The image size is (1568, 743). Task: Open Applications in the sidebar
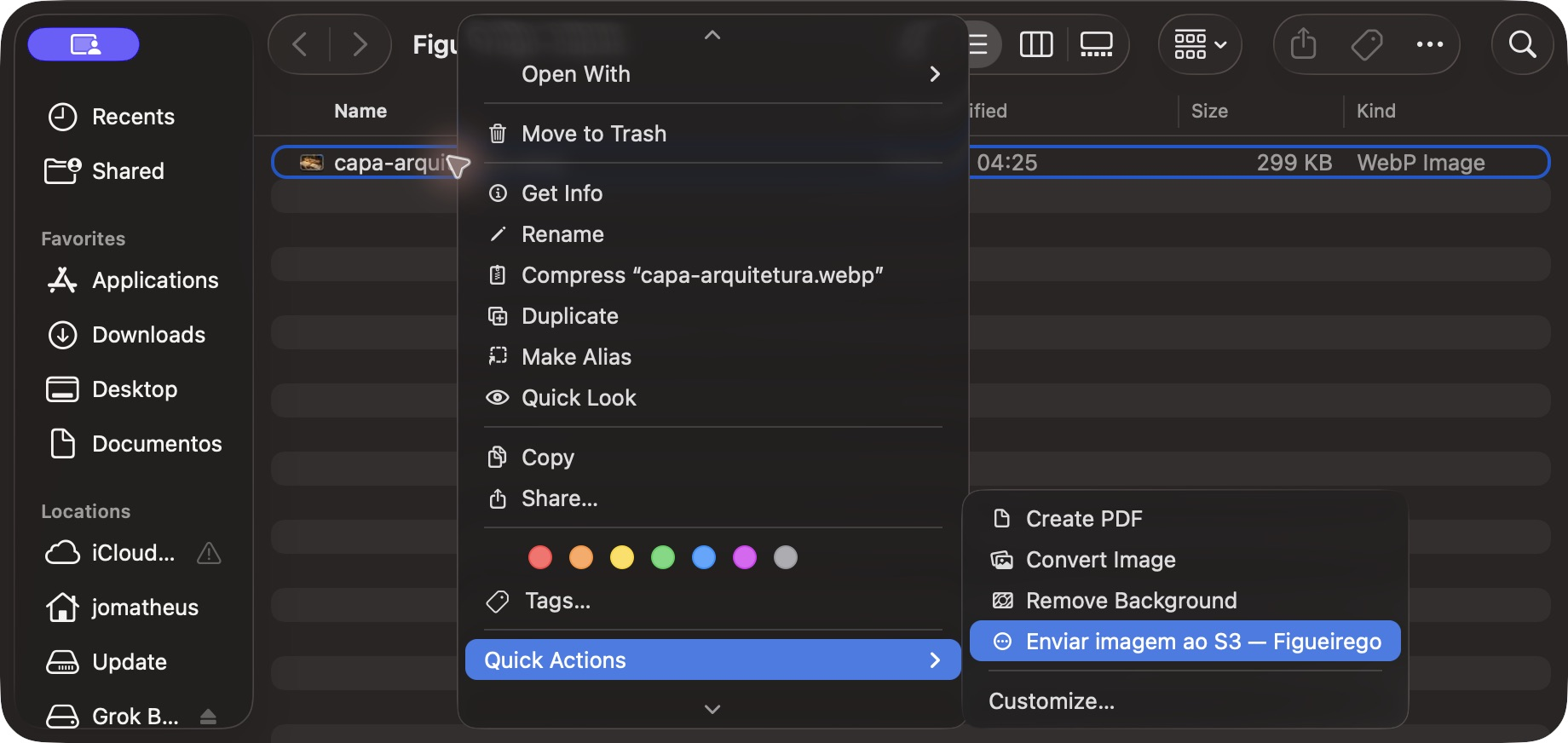point(133,280)
